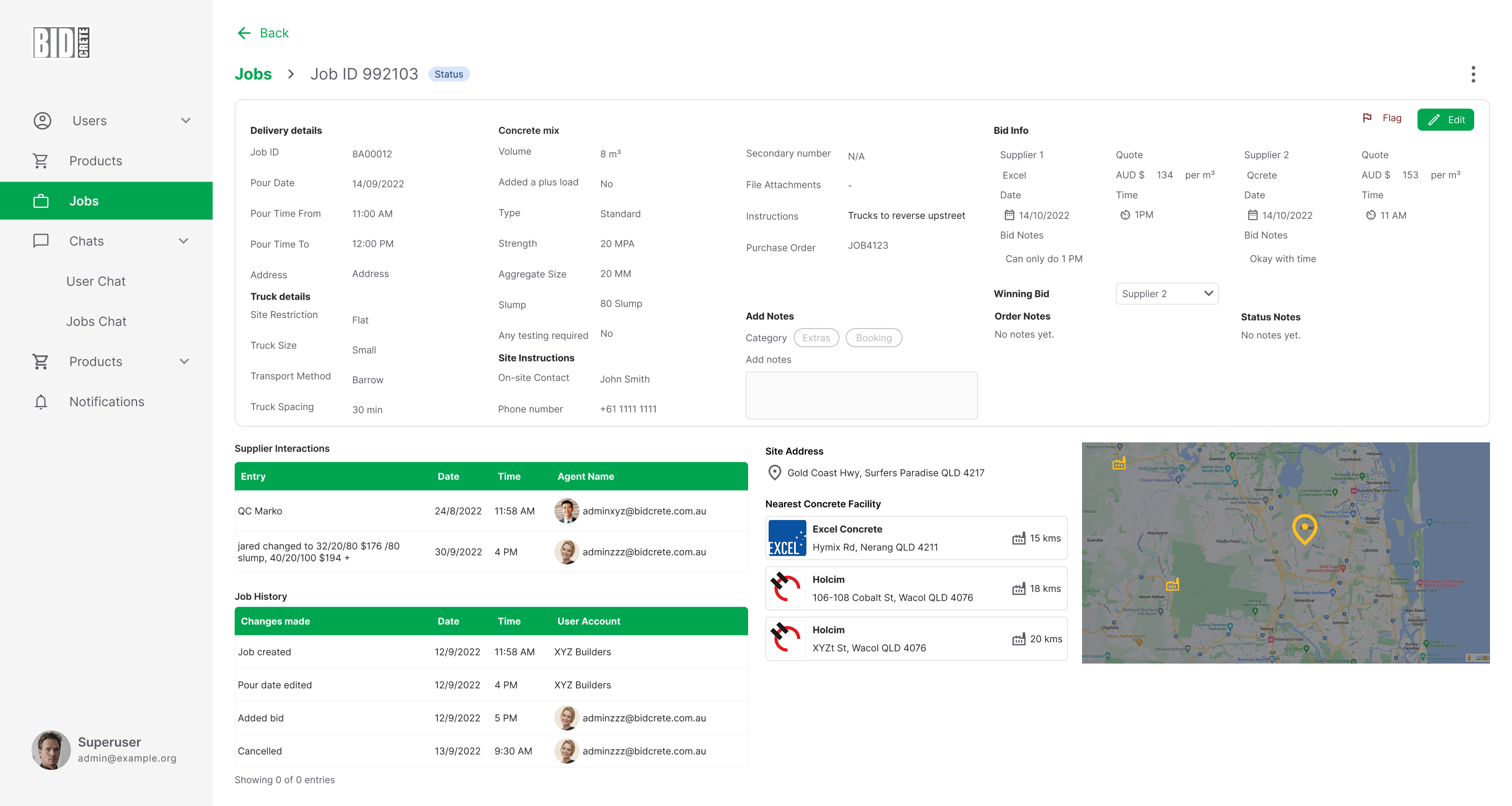Viewport: 1512px width, 806px height.
Task: Click the clock icon beside 11 AM
Action: click(1371, 215)
